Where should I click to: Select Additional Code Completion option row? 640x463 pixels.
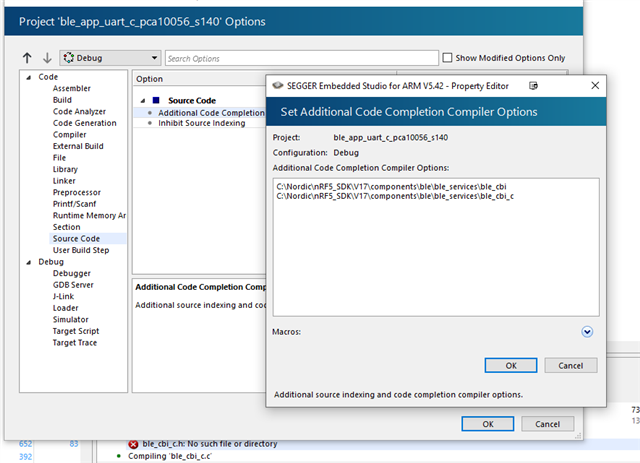pyautogui.click(x=200, y=113)
